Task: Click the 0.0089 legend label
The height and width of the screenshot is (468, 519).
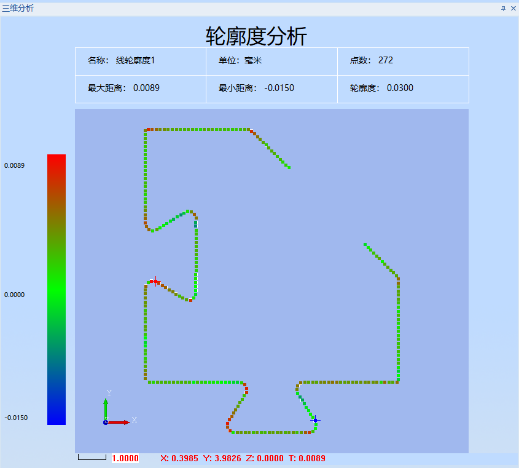Action: [x=14, y=166]
